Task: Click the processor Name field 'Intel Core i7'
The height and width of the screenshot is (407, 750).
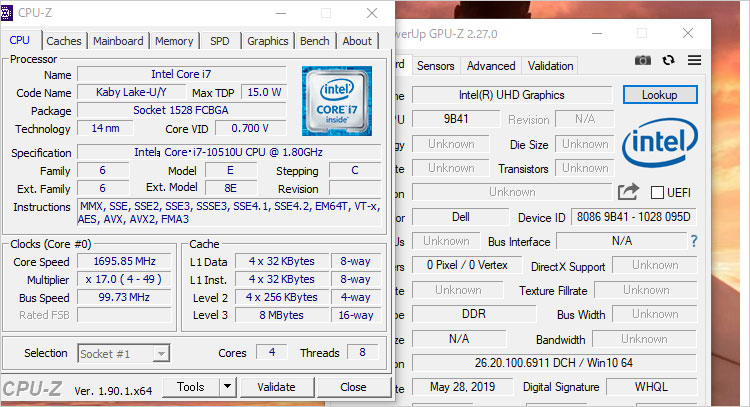Action: point(181,74)
